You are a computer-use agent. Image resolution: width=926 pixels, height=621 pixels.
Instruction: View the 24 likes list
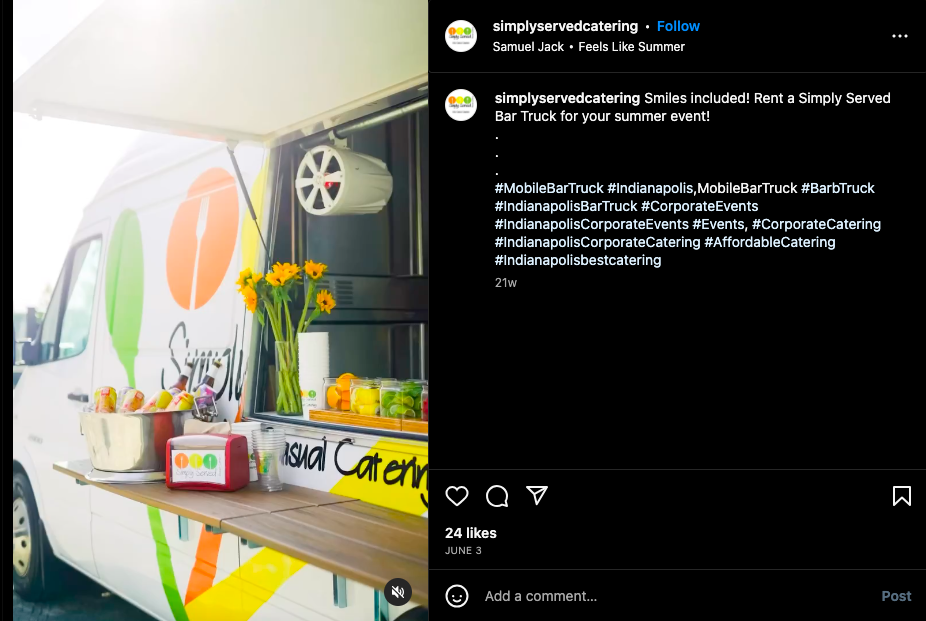click(471, 533)
